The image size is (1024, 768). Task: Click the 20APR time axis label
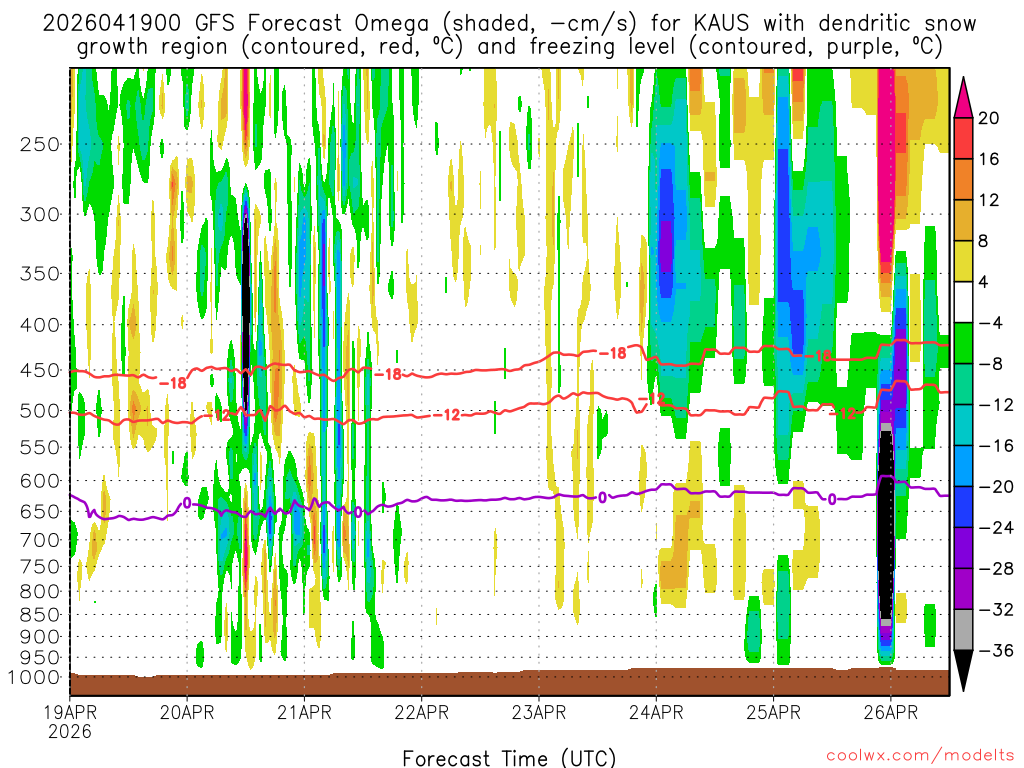coord(187,712)
